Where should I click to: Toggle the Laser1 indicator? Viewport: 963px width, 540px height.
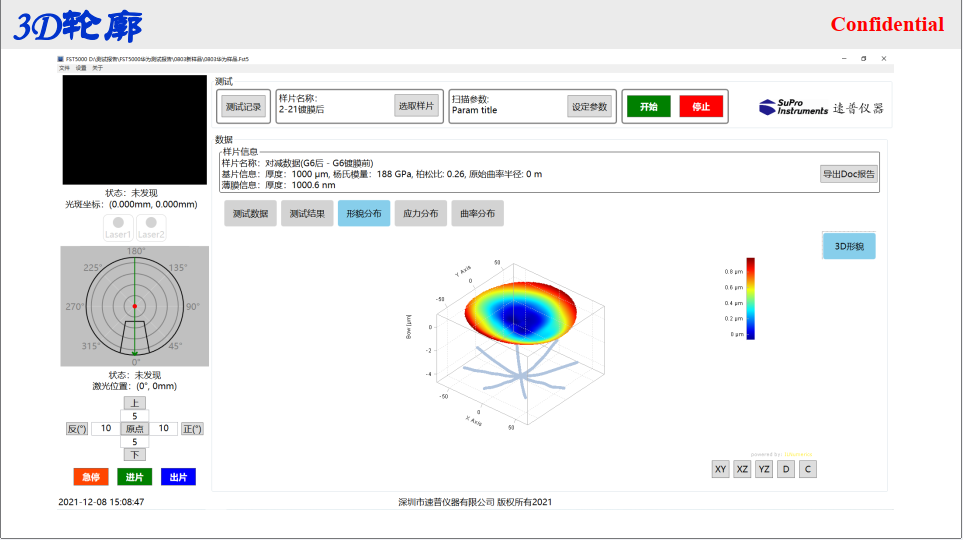118,227
